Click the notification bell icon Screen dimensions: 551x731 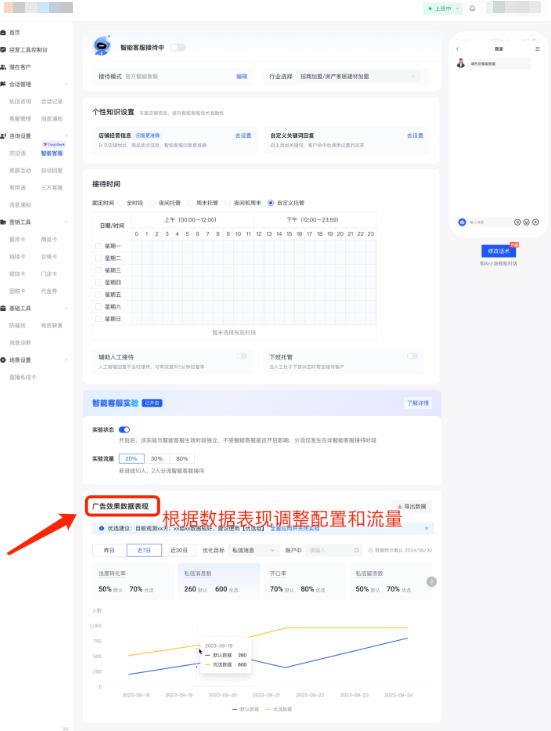pyautogui.click(x=472, y=8)
